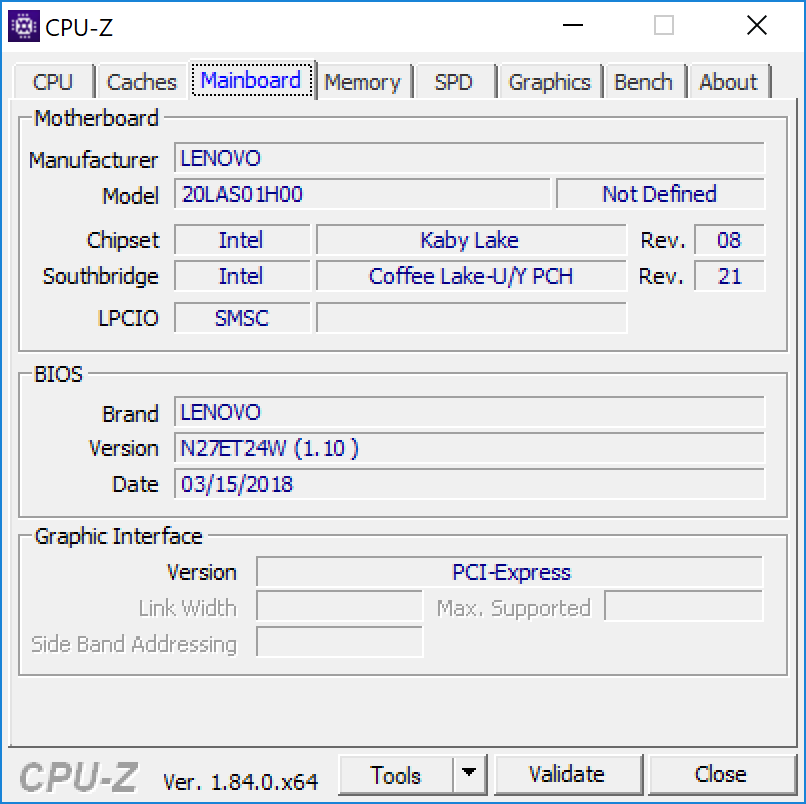The image size is (806, 804).
Task: Click the Southbridge vendor field 'Intel'
Action: click(242, 276)
